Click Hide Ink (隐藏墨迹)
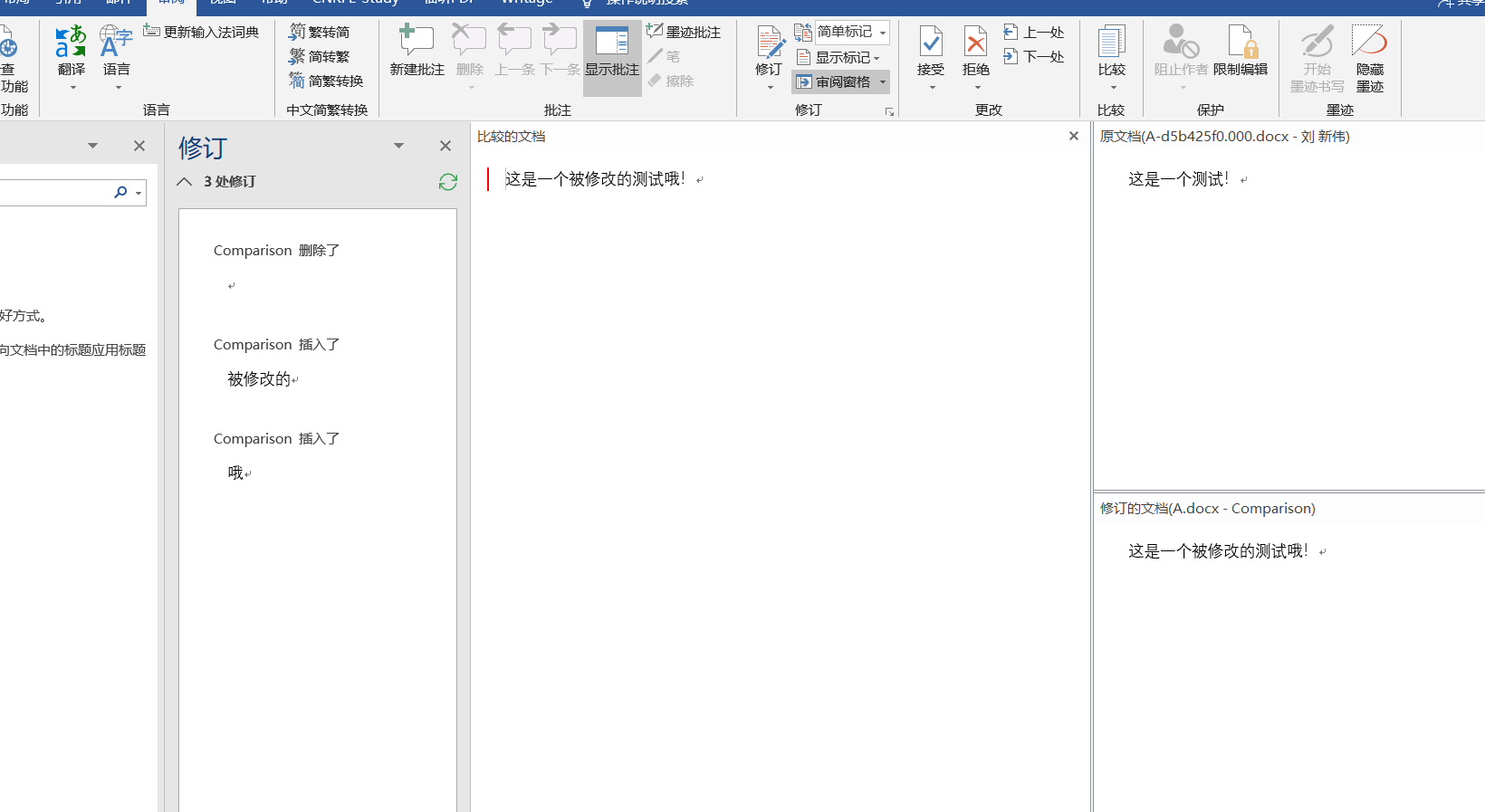 pyautogui.click(x=1369, y=58)
